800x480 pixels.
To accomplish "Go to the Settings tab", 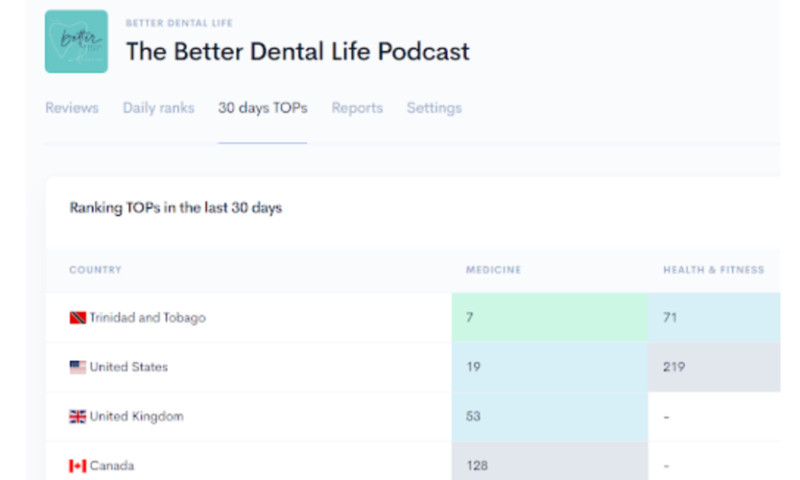I will (434, 108).
